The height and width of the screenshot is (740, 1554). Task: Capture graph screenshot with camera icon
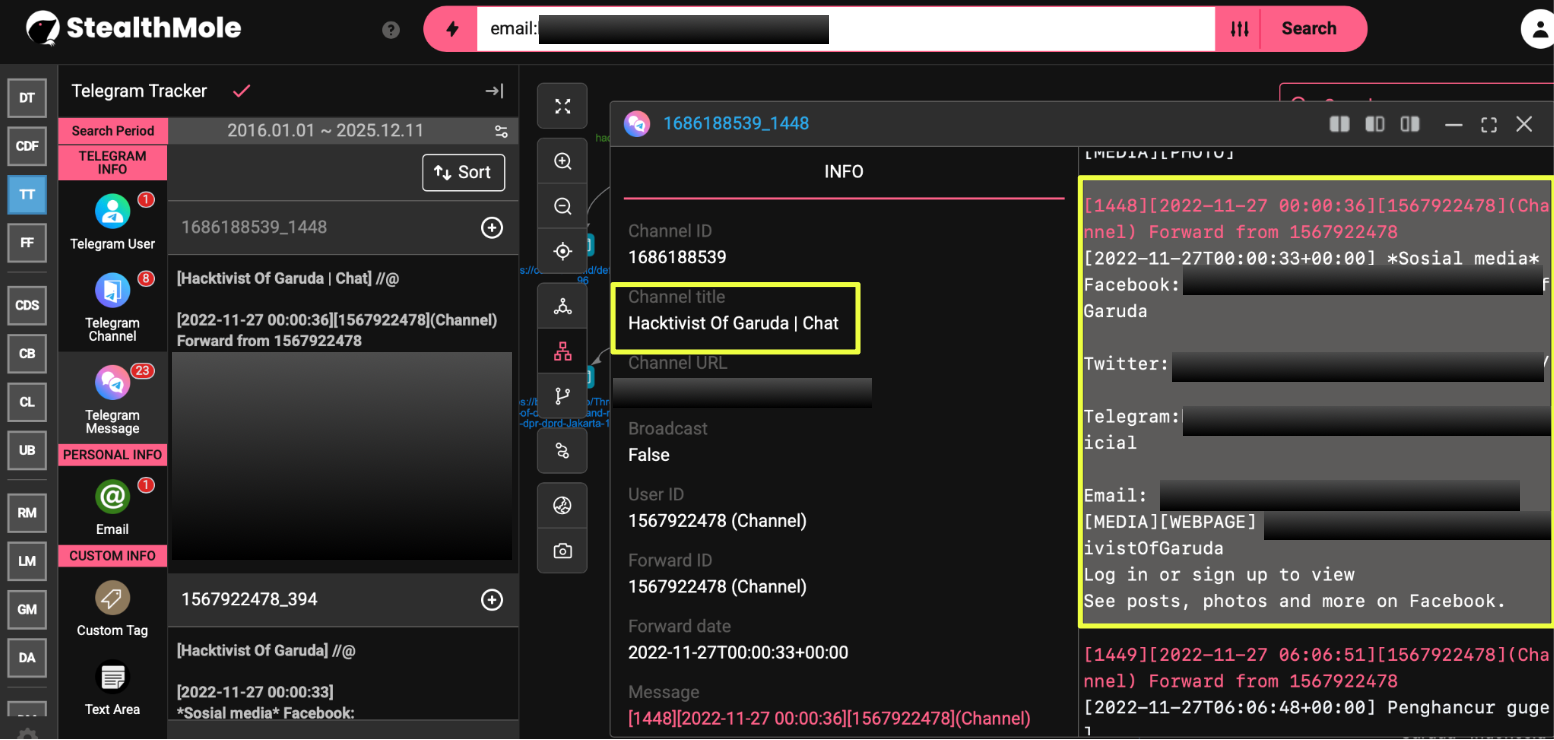pyautogui.click(x=563, y=551)
